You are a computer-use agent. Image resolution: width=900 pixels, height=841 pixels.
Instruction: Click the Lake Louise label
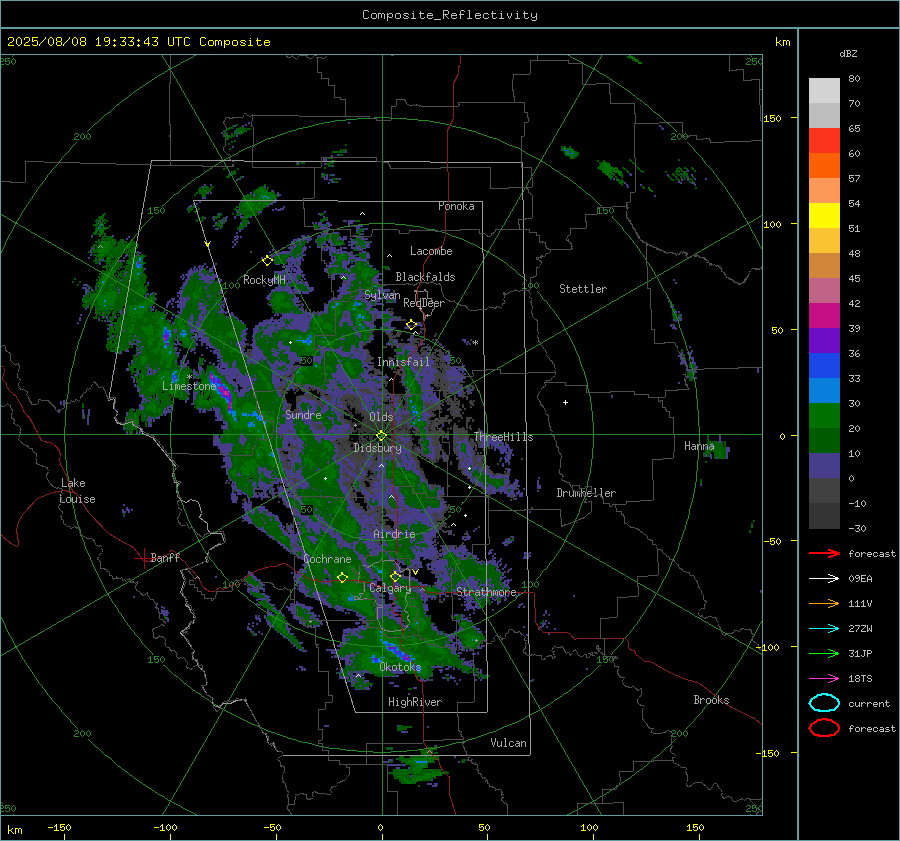[x=77, y=491]
